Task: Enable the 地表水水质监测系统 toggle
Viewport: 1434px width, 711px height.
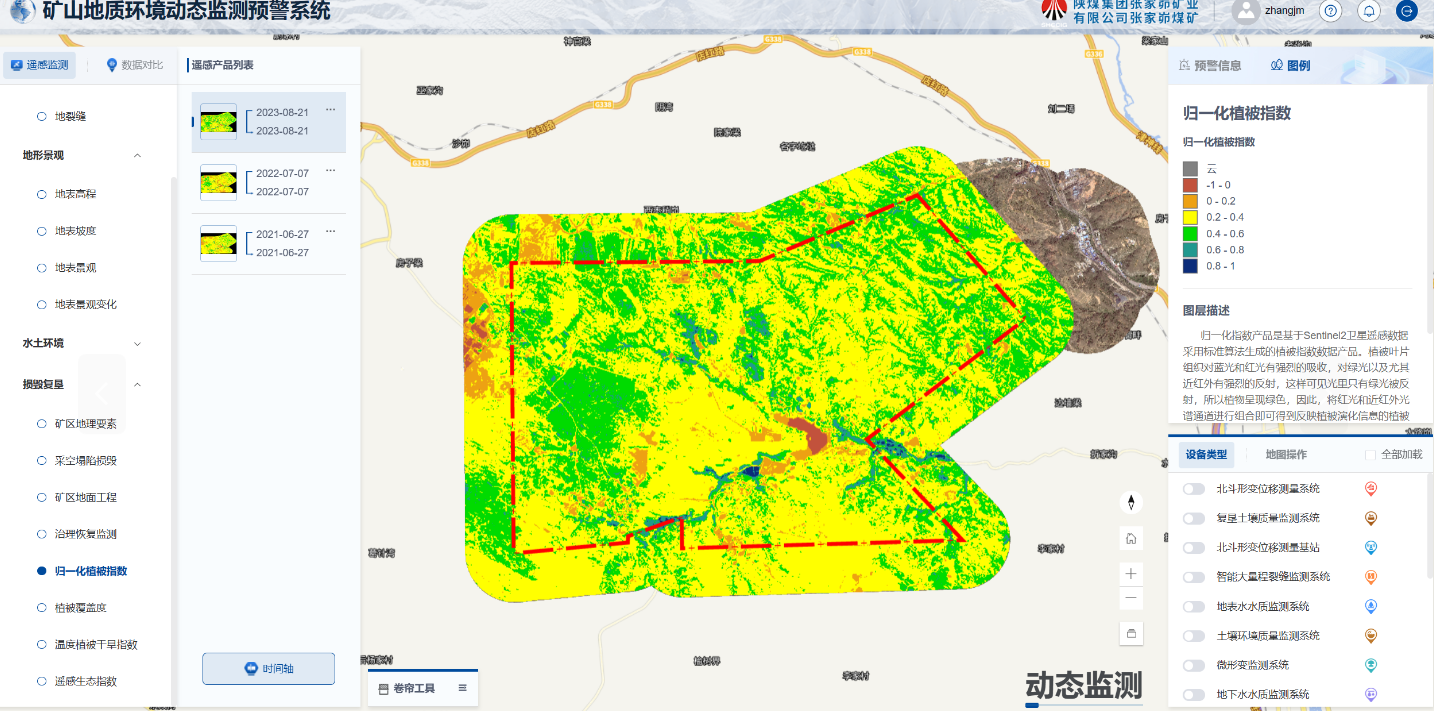Action: click(x=1193, y=607)
